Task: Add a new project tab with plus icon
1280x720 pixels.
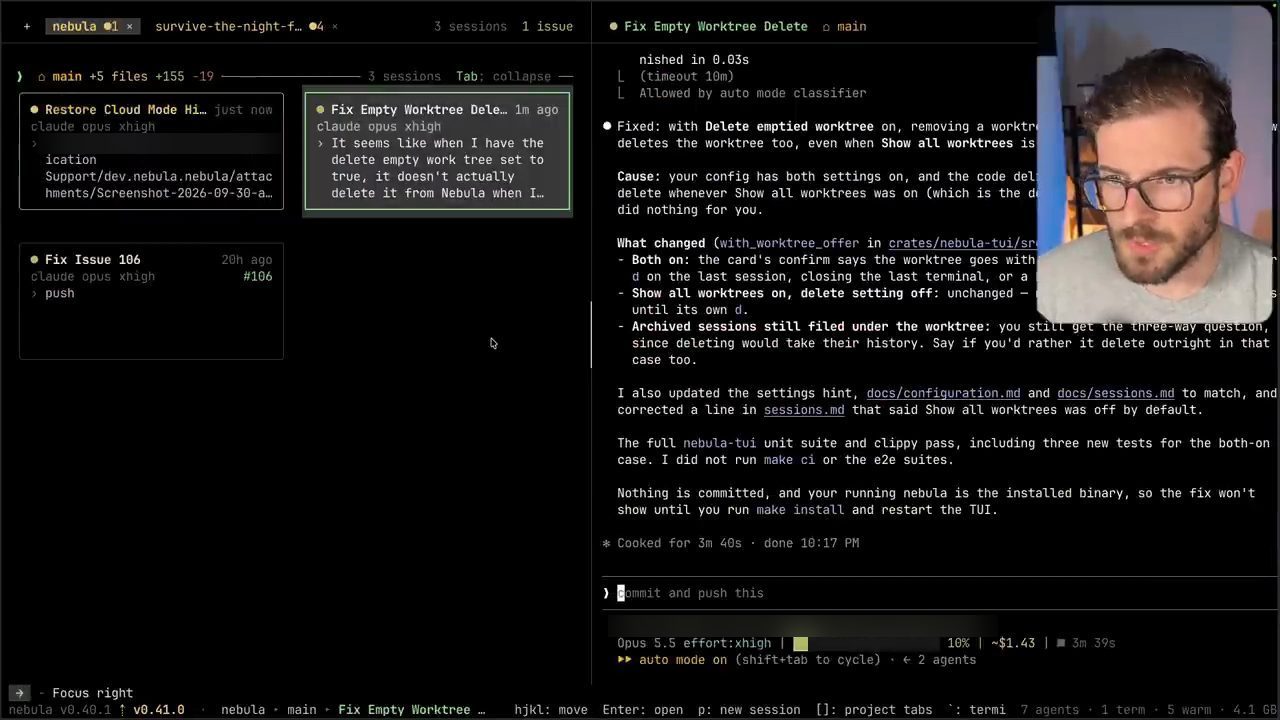Action: click(x=27, y=27)
